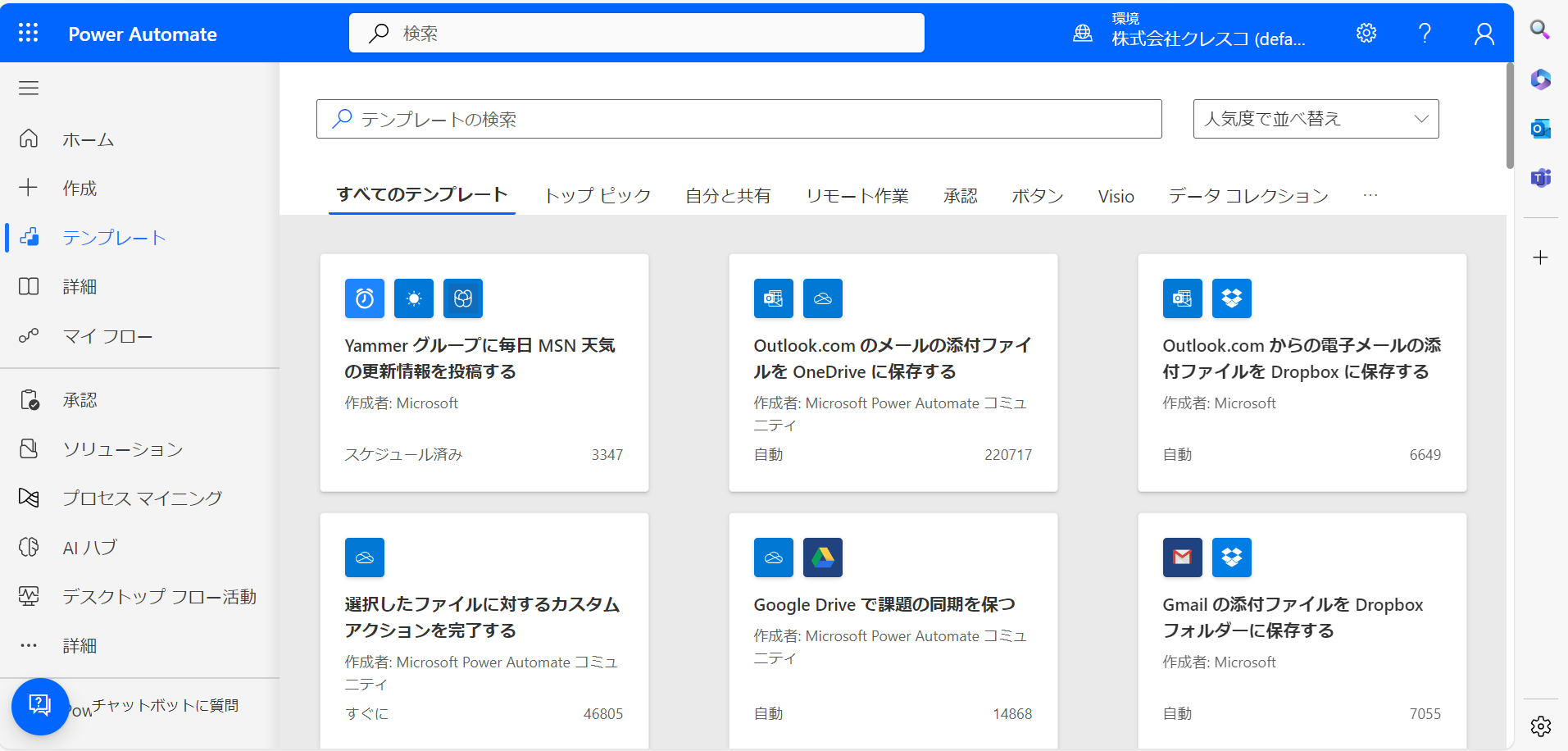Screen dimensions: 1568x751
Task: Switch to the トップ ピック tab
Action: pyautogui.click(x=598, y=196)
